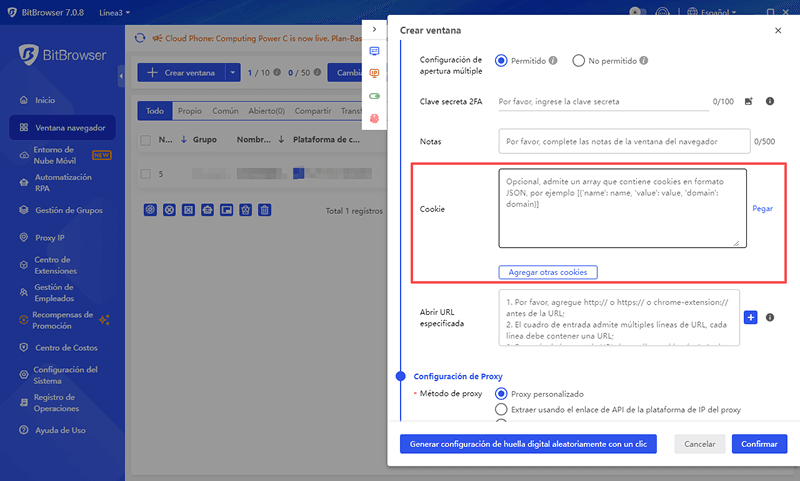Click the circled X batch close icon

(169, 210)
